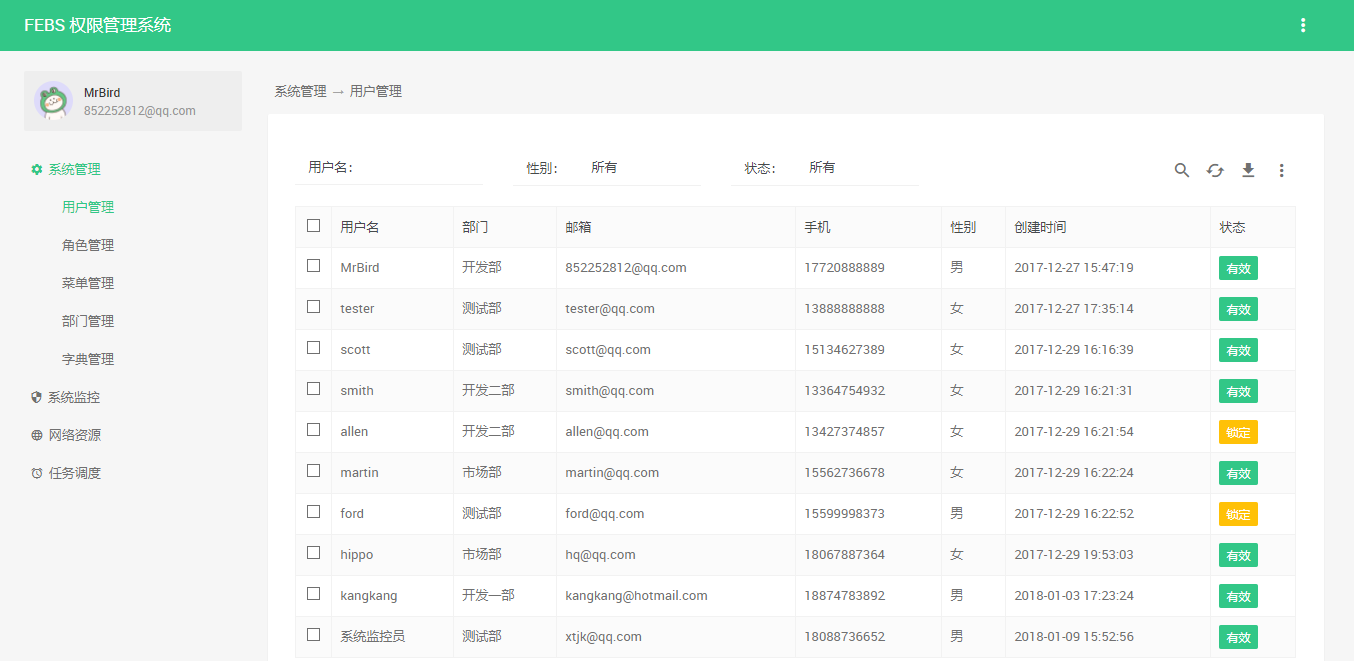Click the phone number 13888888888

[844, 308]
